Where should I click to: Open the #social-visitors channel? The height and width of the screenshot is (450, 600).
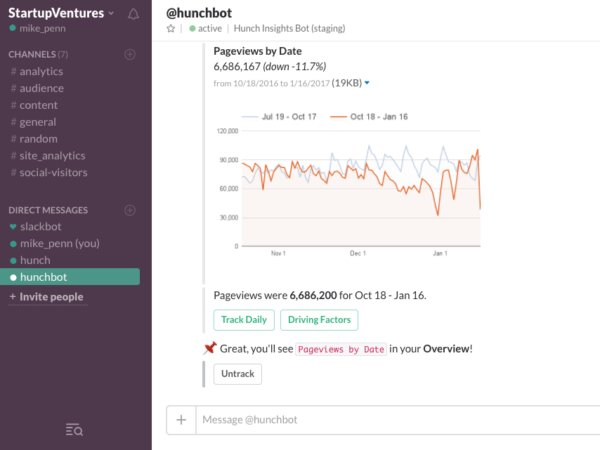pos(54,172)
